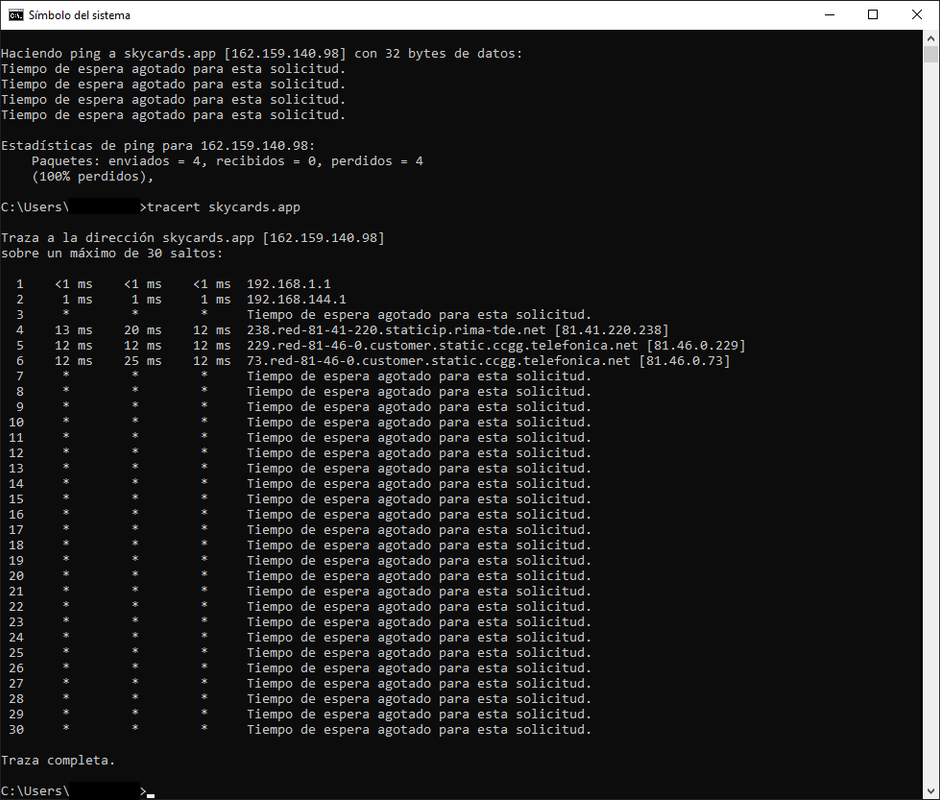Open the Command Prompt system menu icon

point(15,15)
